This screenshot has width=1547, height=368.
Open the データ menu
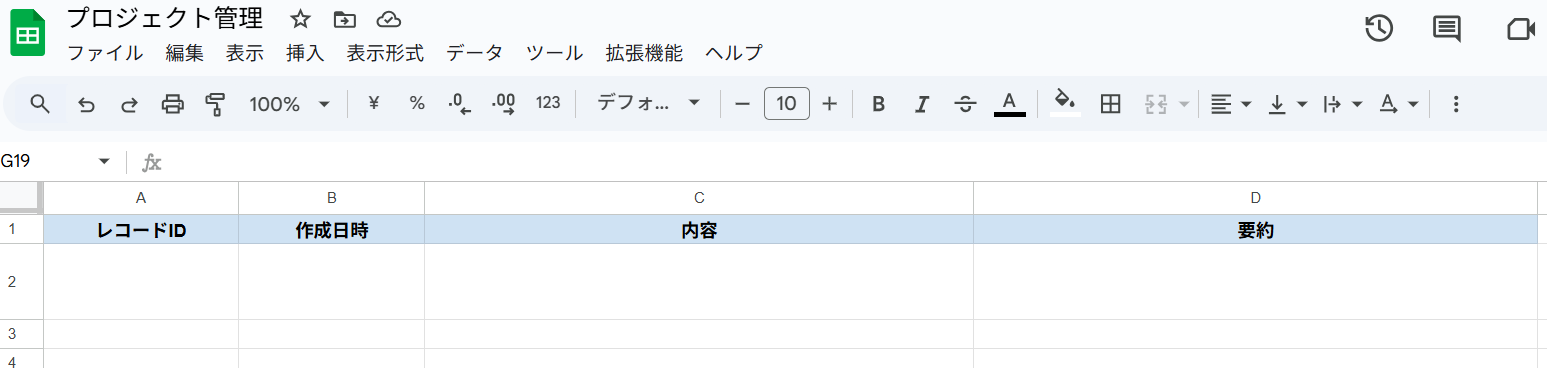click(x=475, y=53)
